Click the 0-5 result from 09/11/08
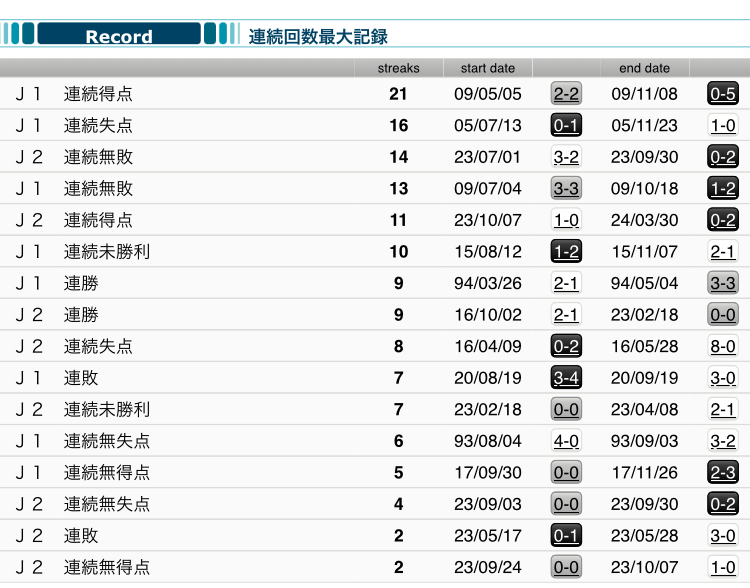 (722, 94)
